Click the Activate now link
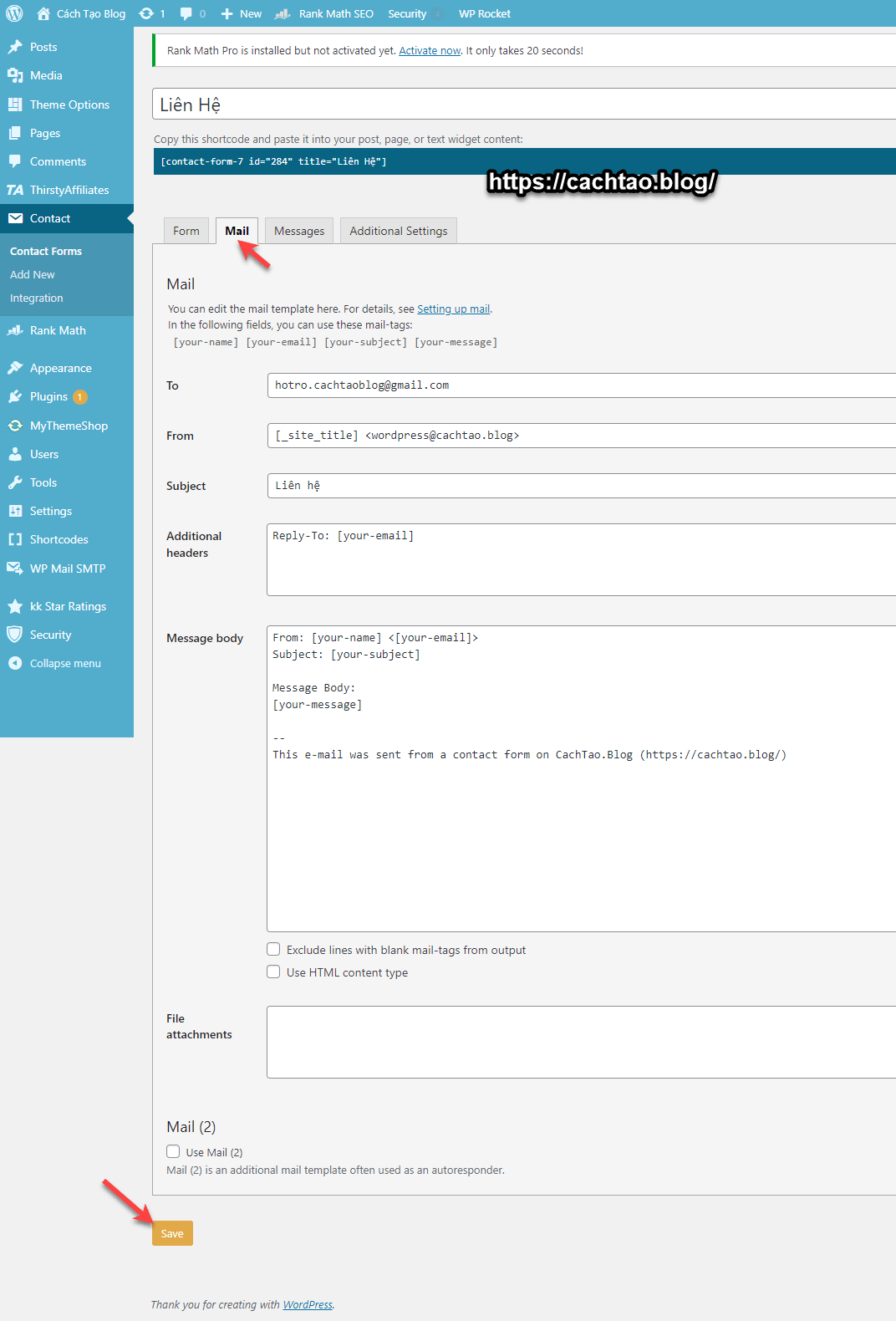The width and height of the screenshot is (896, 1321). [430, 50]
